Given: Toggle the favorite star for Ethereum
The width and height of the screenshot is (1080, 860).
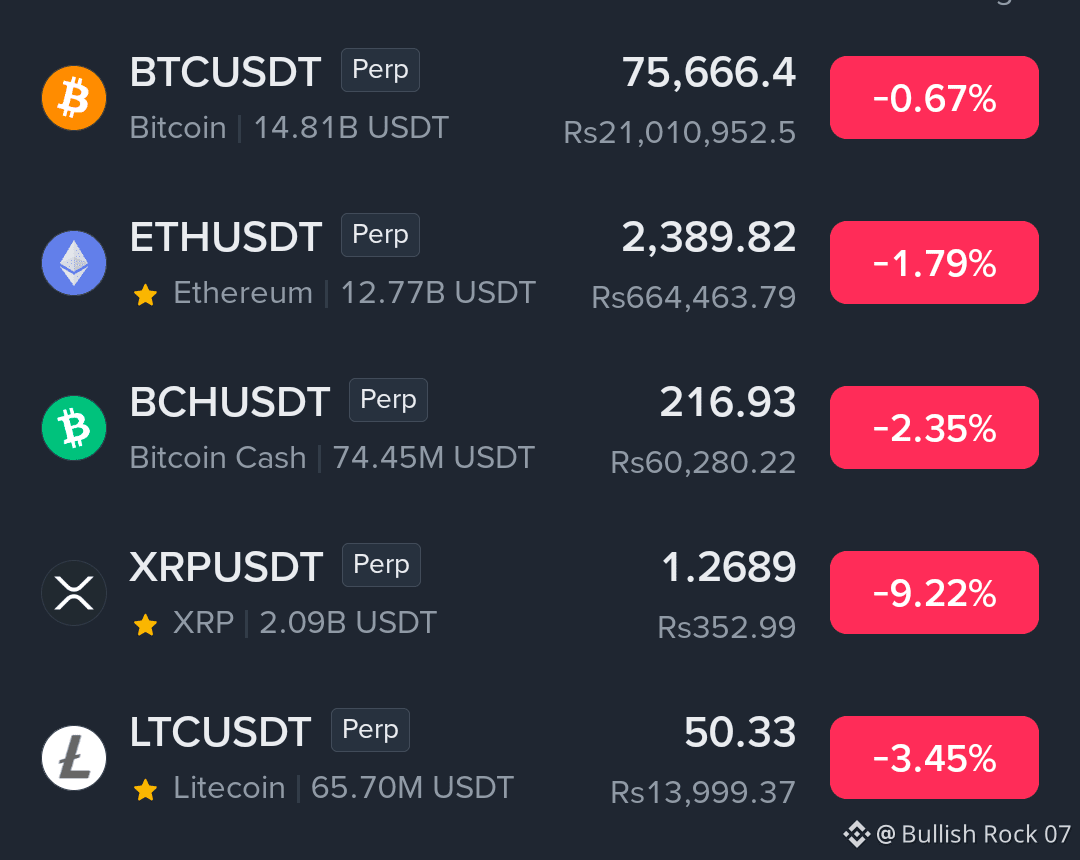Looking at the screenshot, I should pos(145,295).
